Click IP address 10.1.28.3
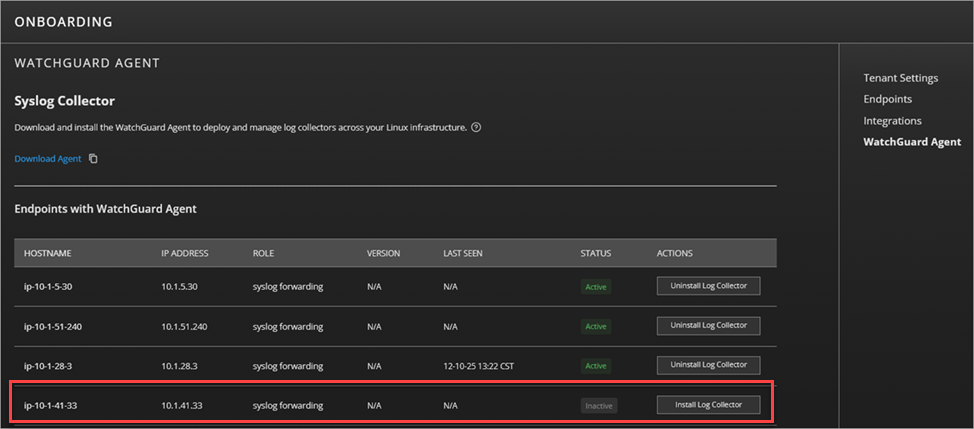Screen dimensions: 974x429 coord(180,366)
